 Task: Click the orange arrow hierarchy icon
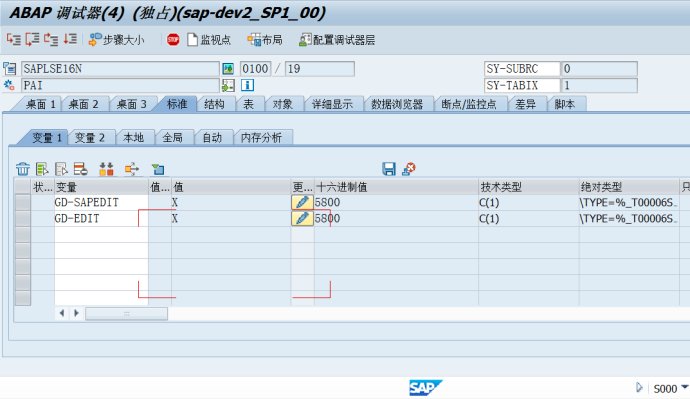click(132, 168)
